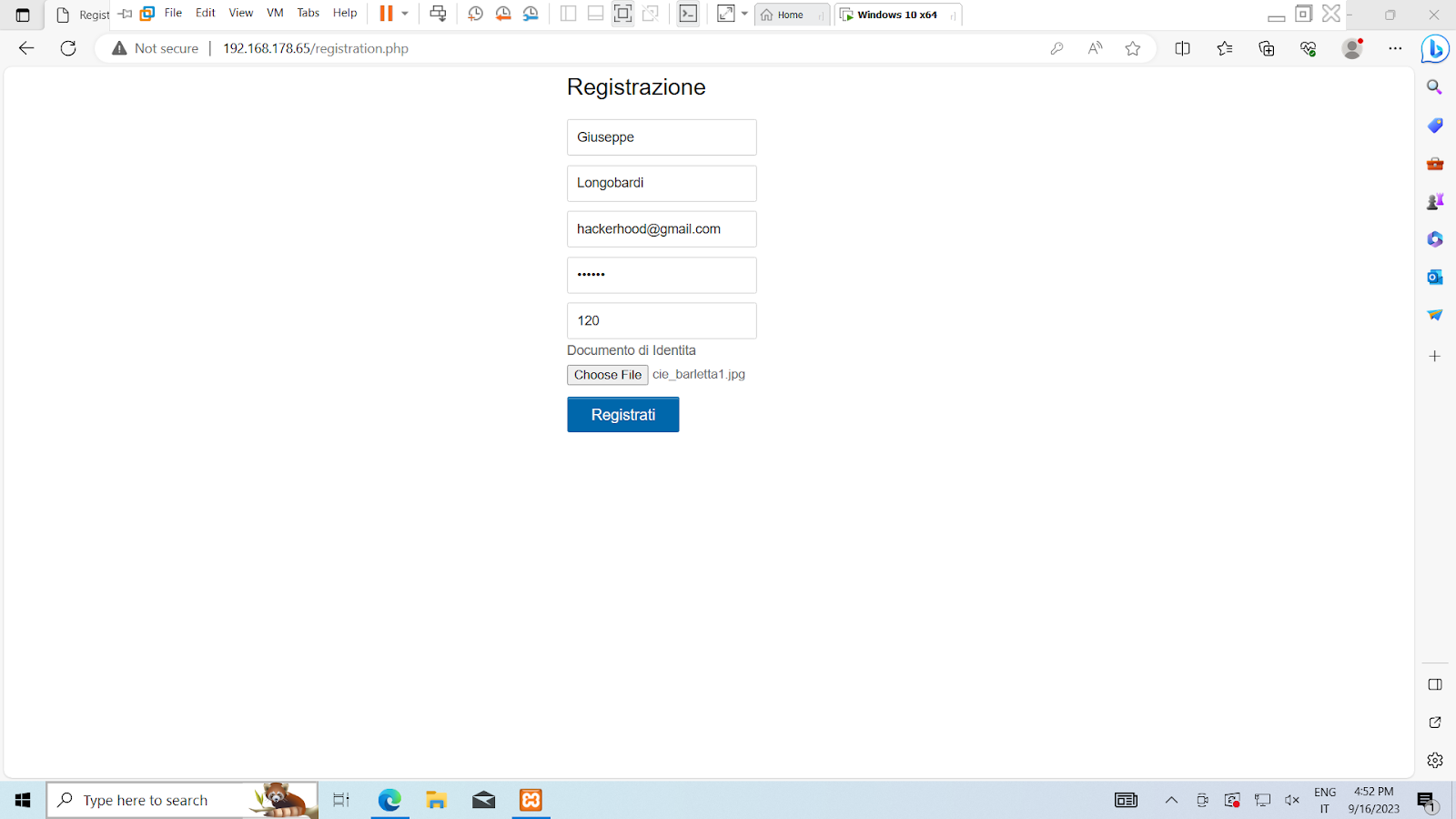This screenshot has height=819, width=1456.
Task: Click the field containing 120
Action: (662, 320)
